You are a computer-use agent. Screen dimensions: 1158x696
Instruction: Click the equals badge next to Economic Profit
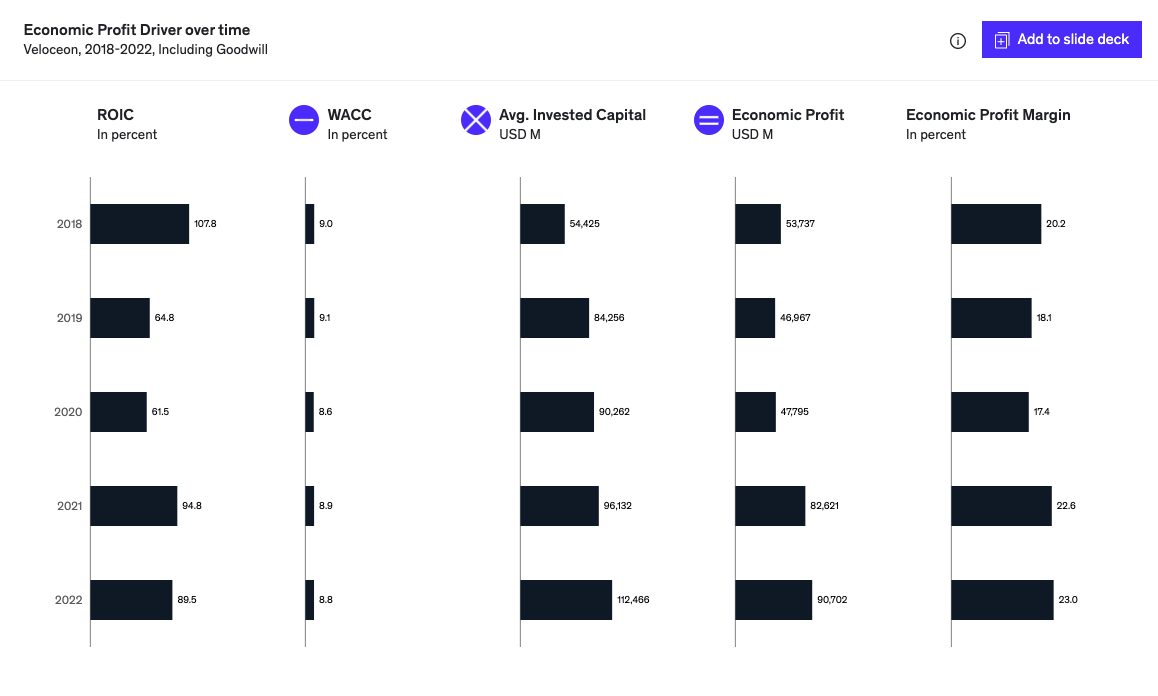(709, 120)
